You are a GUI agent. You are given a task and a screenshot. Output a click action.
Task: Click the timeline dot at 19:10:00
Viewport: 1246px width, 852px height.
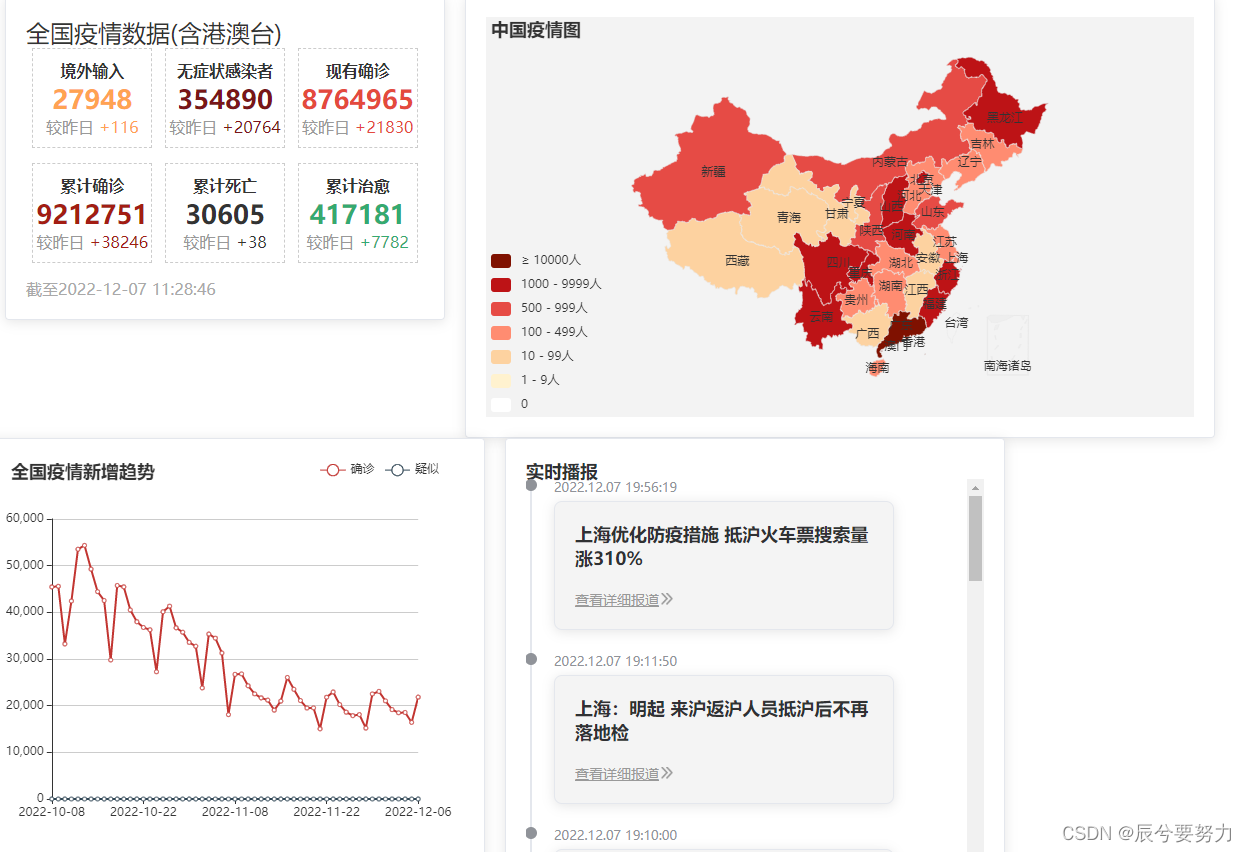(x=531, y=833)
